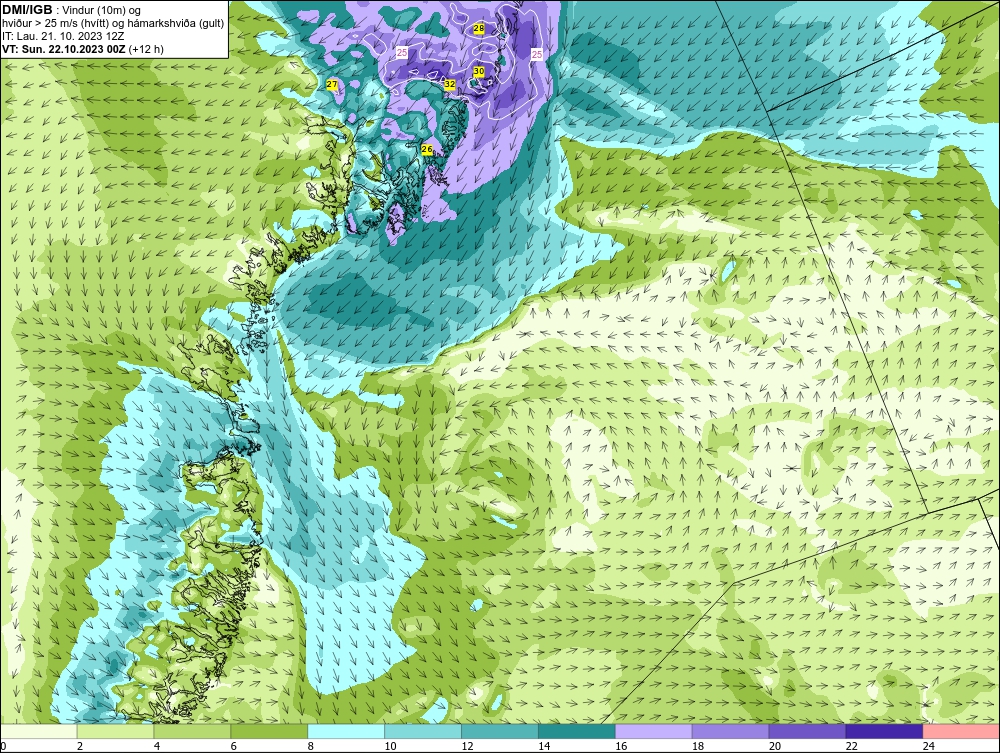
Task: Click the legend value 16
Action: click(621, 746)
